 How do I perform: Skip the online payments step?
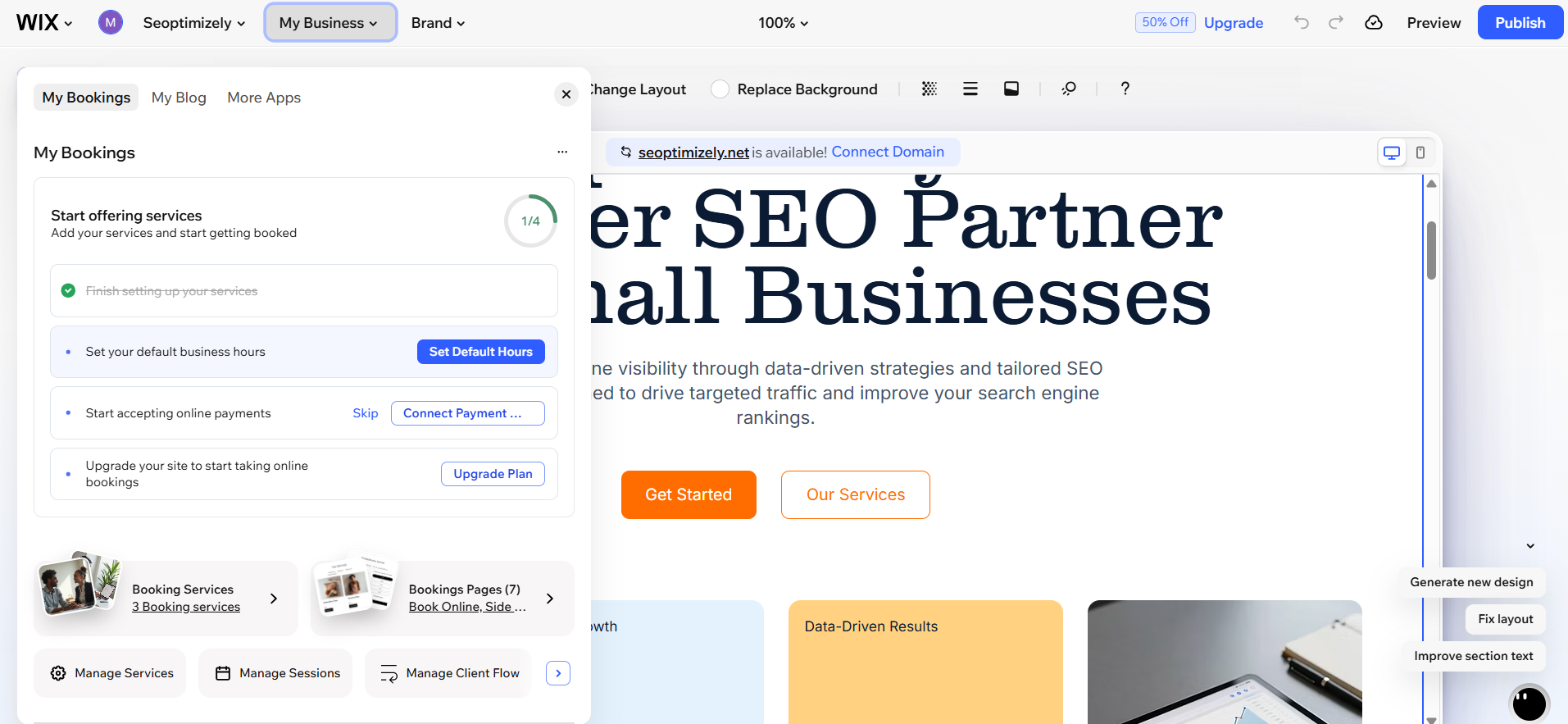coord(366,413)
